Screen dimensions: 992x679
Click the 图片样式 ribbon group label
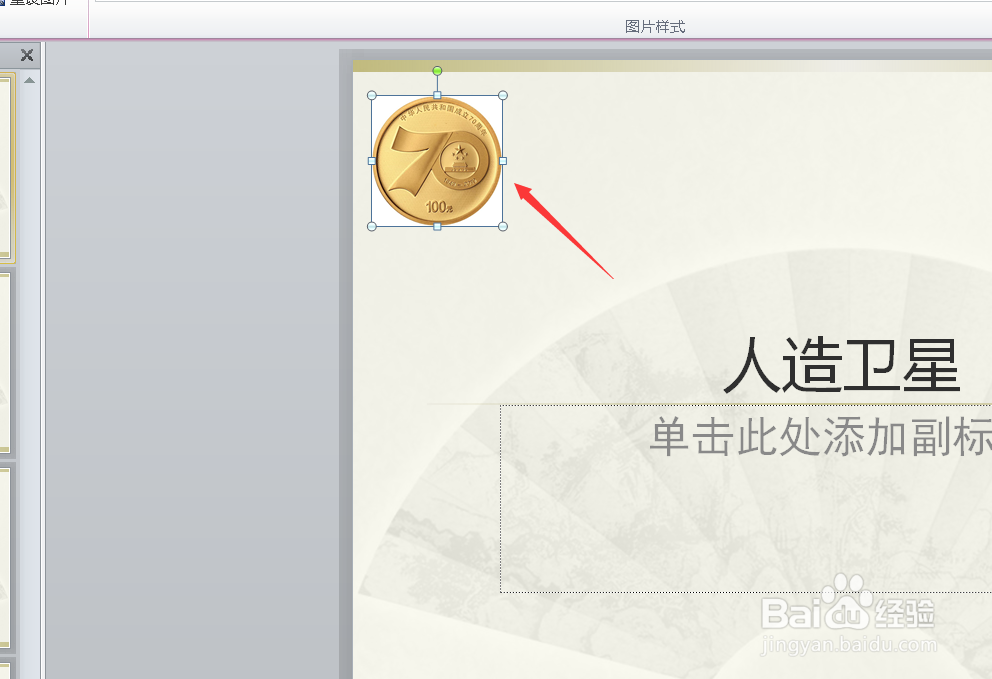[655, 27]
